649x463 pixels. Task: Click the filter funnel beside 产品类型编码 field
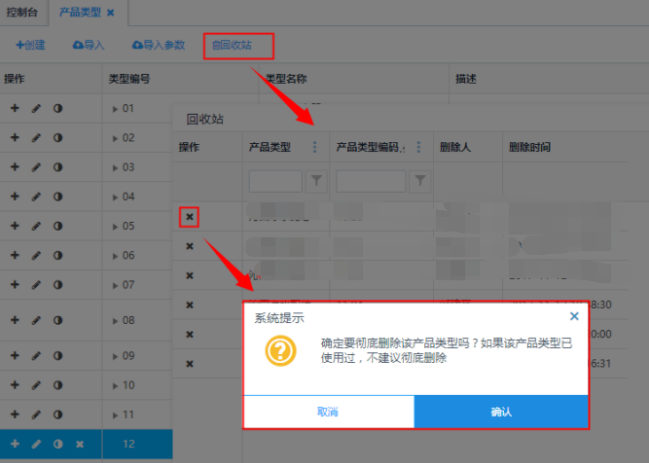coord(421,181)
